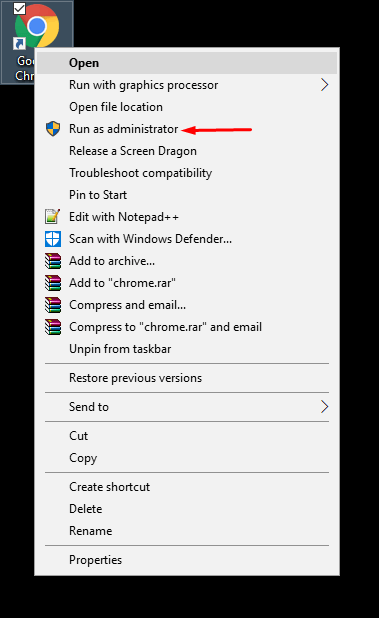Choose Open from the context menu

coord(187,63)
